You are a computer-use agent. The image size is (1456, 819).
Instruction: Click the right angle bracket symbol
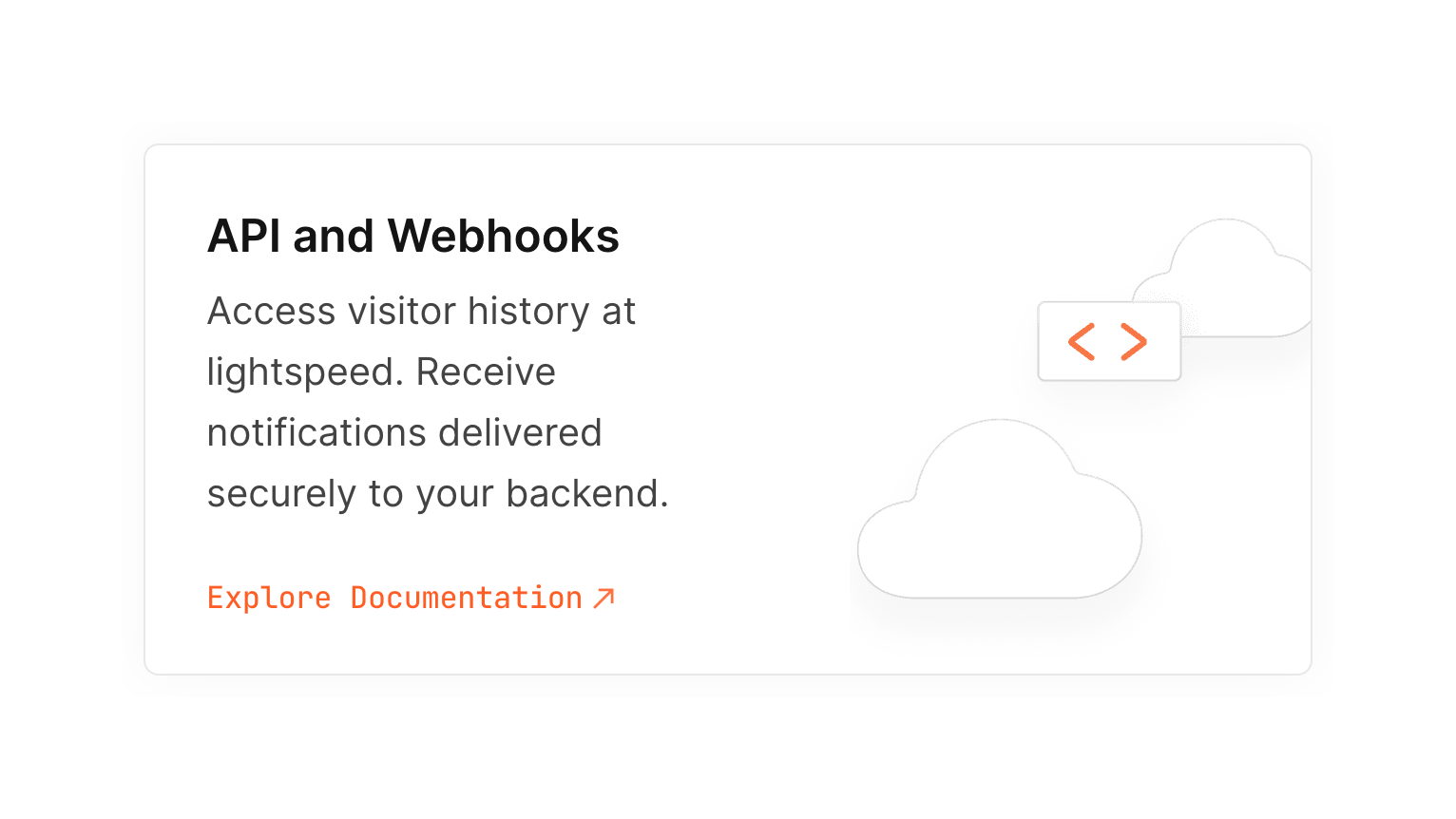[x=1134, y=341]
